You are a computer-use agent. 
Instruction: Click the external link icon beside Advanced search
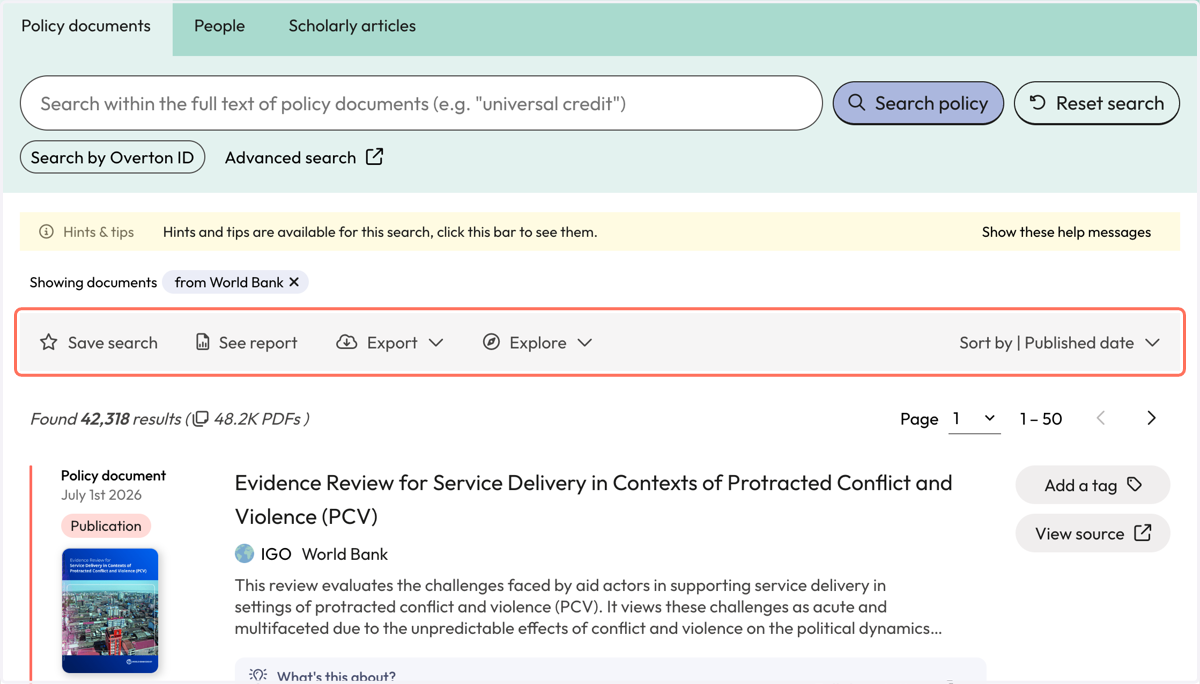(374, 157)
